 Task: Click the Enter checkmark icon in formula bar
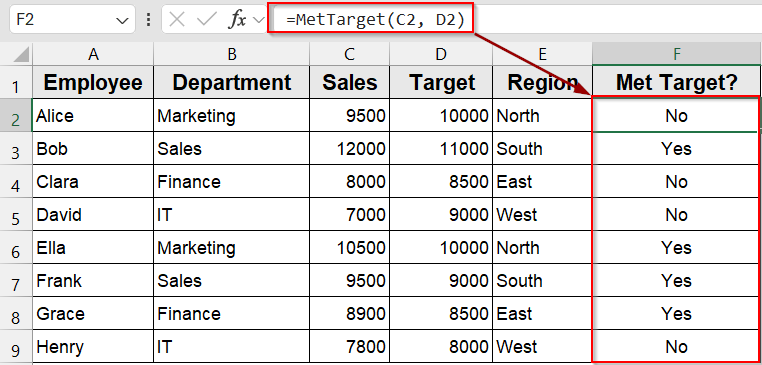207,20
